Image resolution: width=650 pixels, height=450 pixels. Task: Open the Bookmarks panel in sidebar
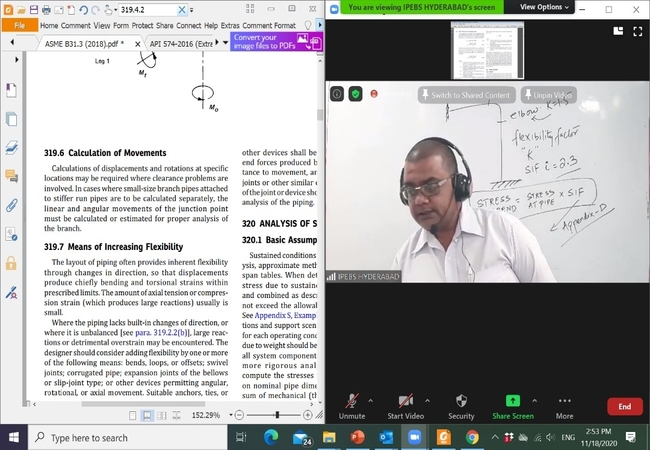[11, 90]
